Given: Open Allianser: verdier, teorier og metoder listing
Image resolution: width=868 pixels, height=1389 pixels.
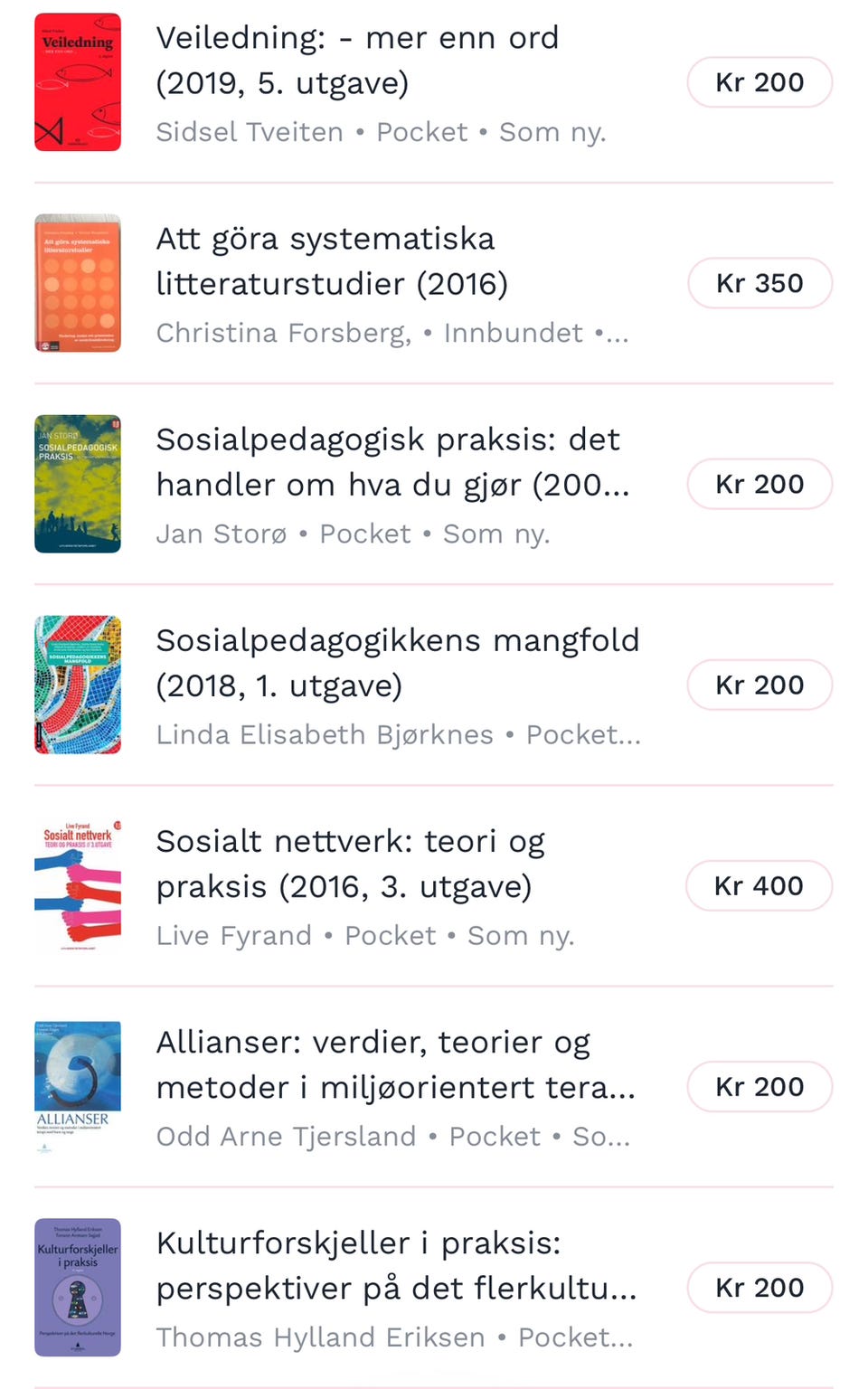Looking at the screenshot, I should (x=396, y=1064).
